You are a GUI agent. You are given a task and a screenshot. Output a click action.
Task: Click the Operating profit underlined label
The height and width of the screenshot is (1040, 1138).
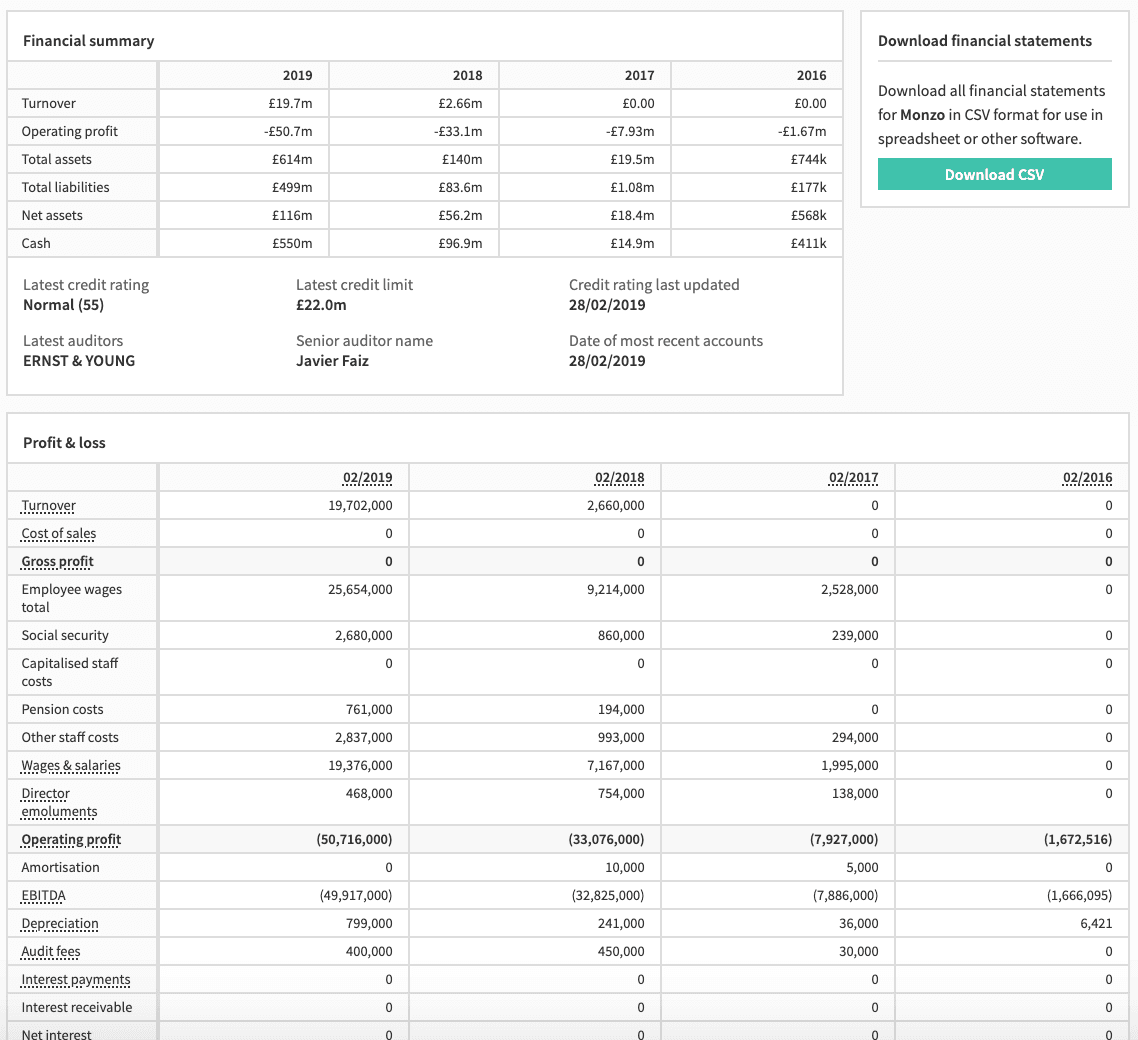71,840
